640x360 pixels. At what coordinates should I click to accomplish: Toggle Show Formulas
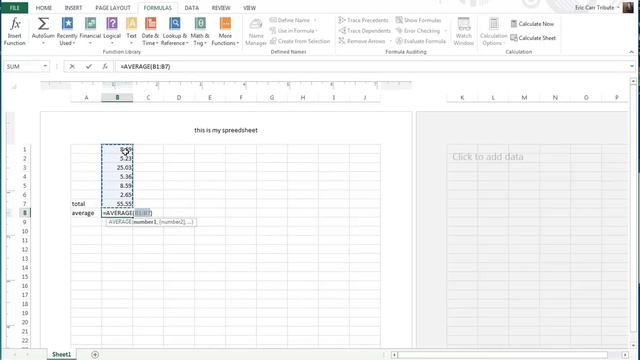pyautogui.click(x=419, y=20)
